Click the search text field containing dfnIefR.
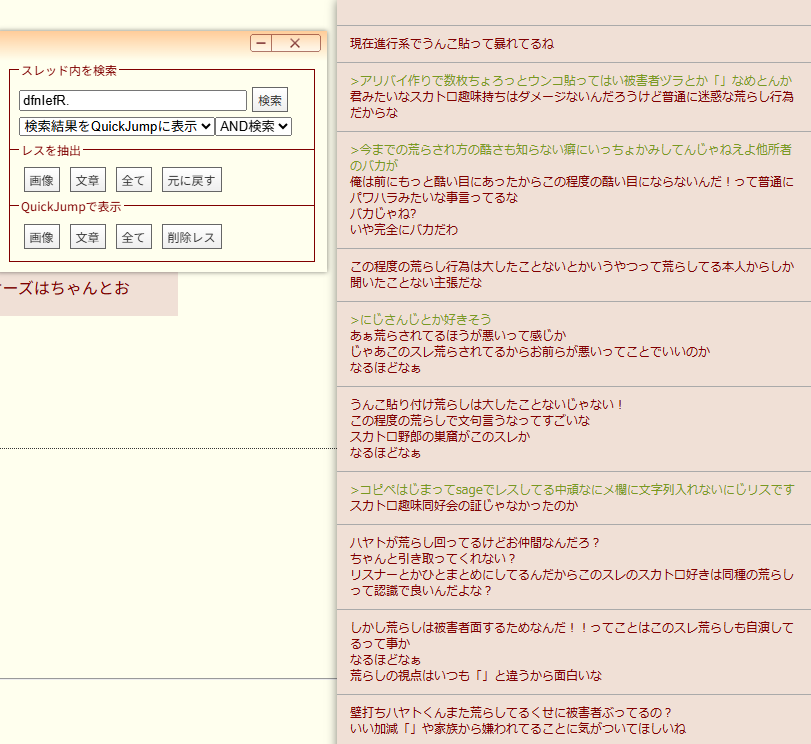811x744 pixels. coord(132,100)
